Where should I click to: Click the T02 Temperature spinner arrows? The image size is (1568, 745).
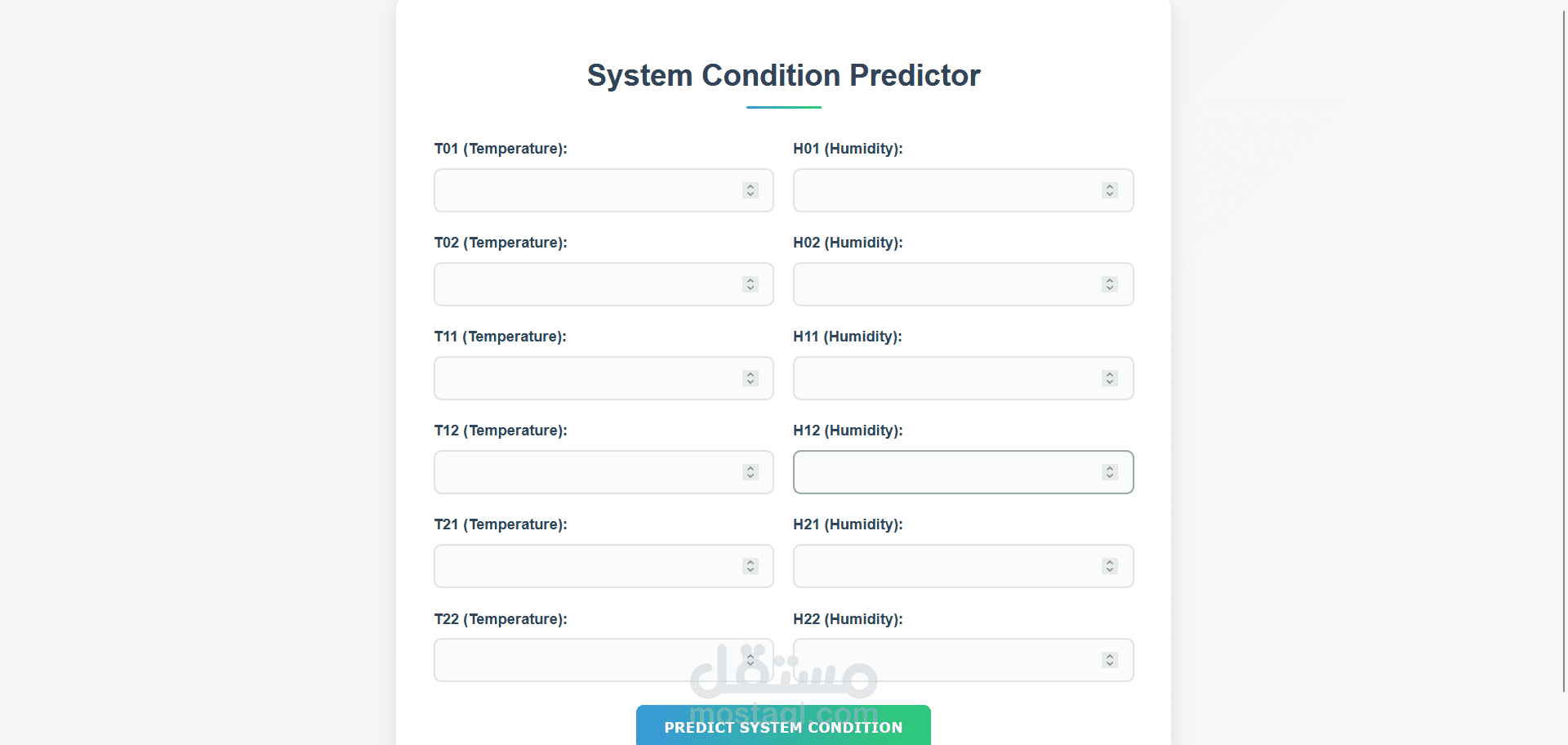click(x=751, y=284)
